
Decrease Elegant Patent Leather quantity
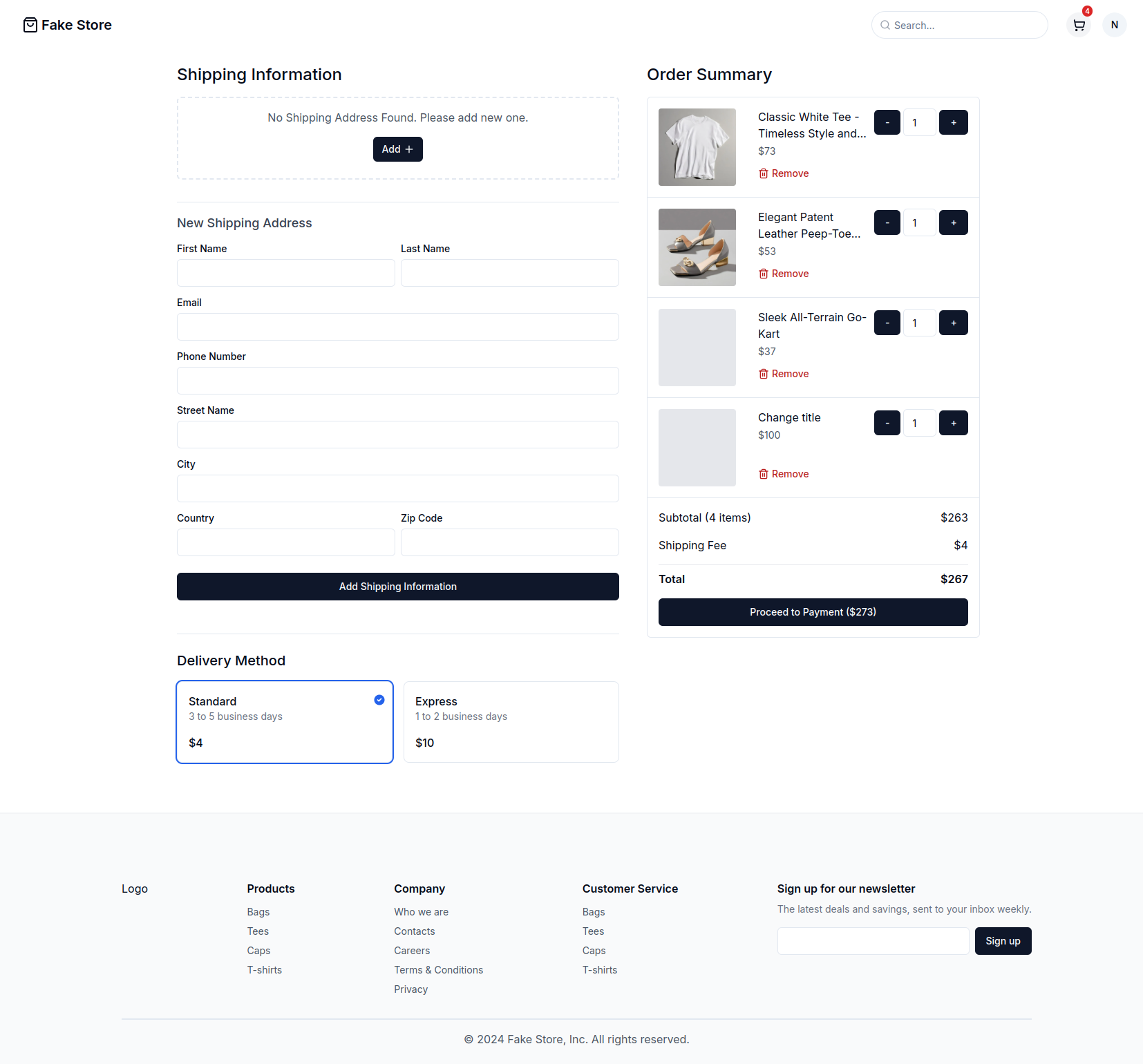click(887, 223)
